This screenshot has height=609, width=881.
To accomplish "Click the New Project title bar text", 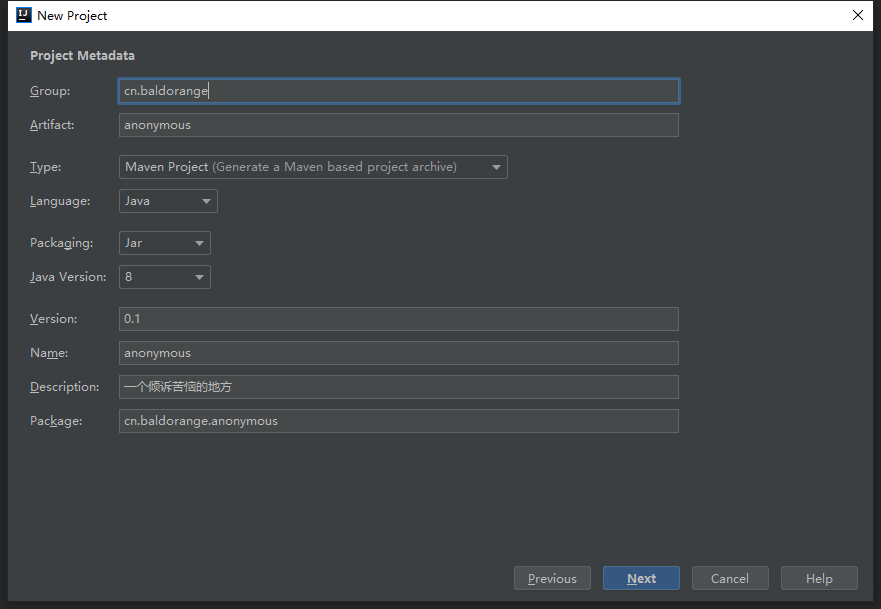I will [72, 16].
